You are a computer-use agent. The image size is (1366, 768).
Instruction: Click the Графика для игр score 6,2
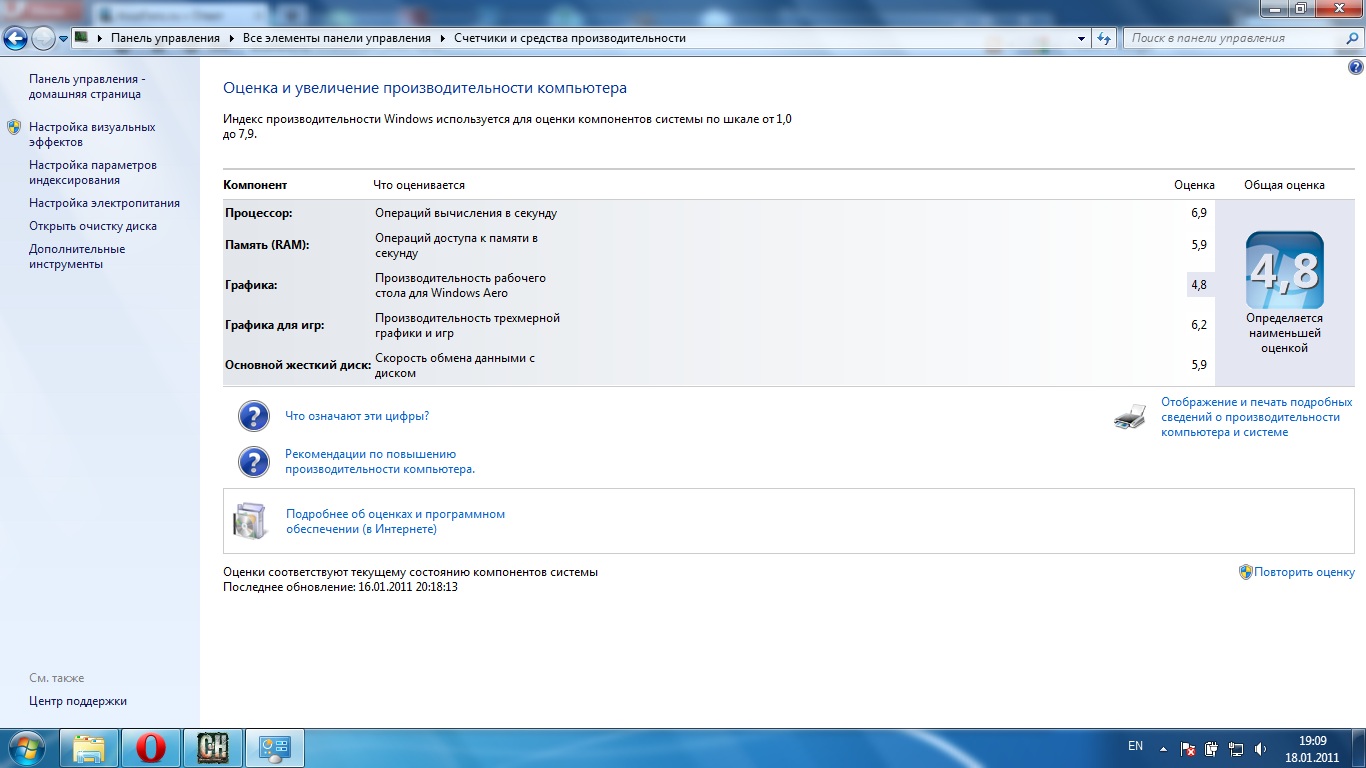pos(1199,325)
